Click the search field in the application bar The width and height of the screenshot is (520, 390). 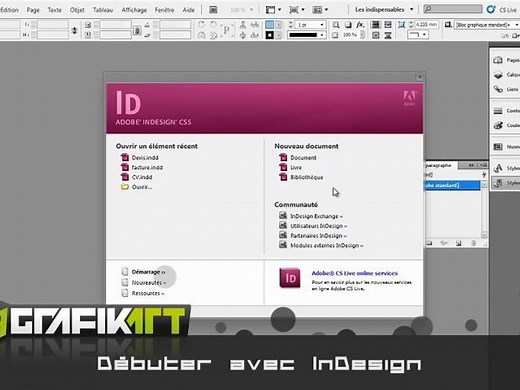click(453, 9)
